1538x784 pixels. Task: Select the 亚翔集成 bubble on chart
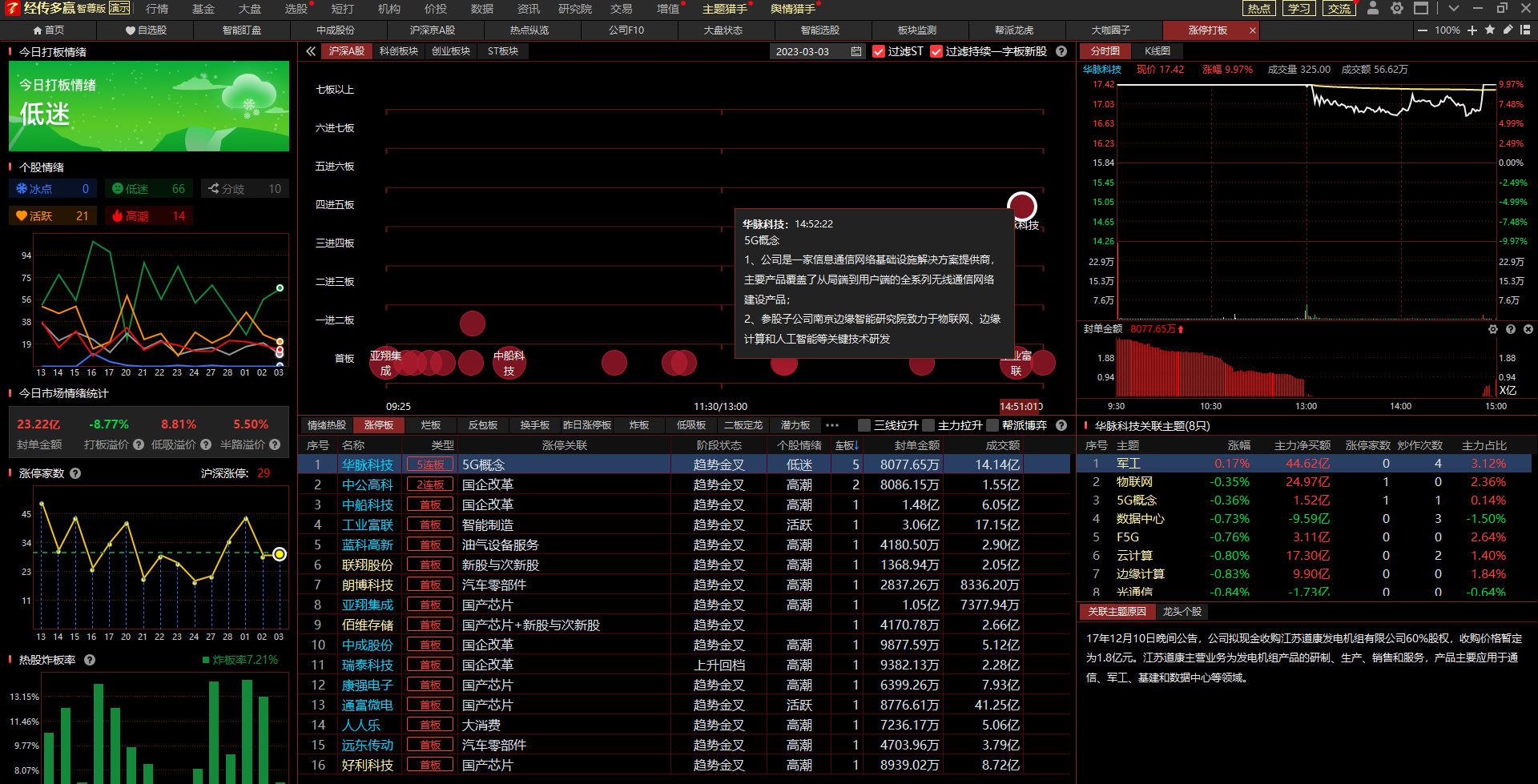click(x=386, y=363)
